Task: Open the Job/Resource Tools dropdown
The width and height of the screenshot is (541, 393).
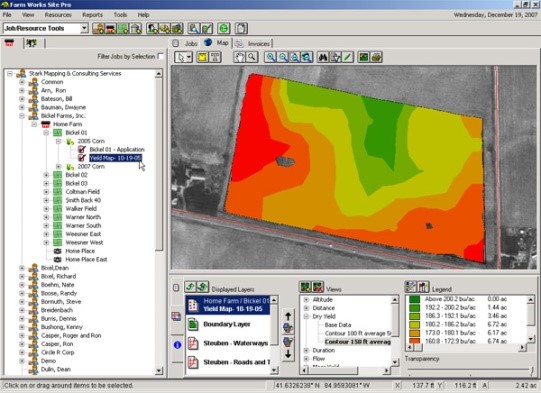Action: (x=84, y=28)
